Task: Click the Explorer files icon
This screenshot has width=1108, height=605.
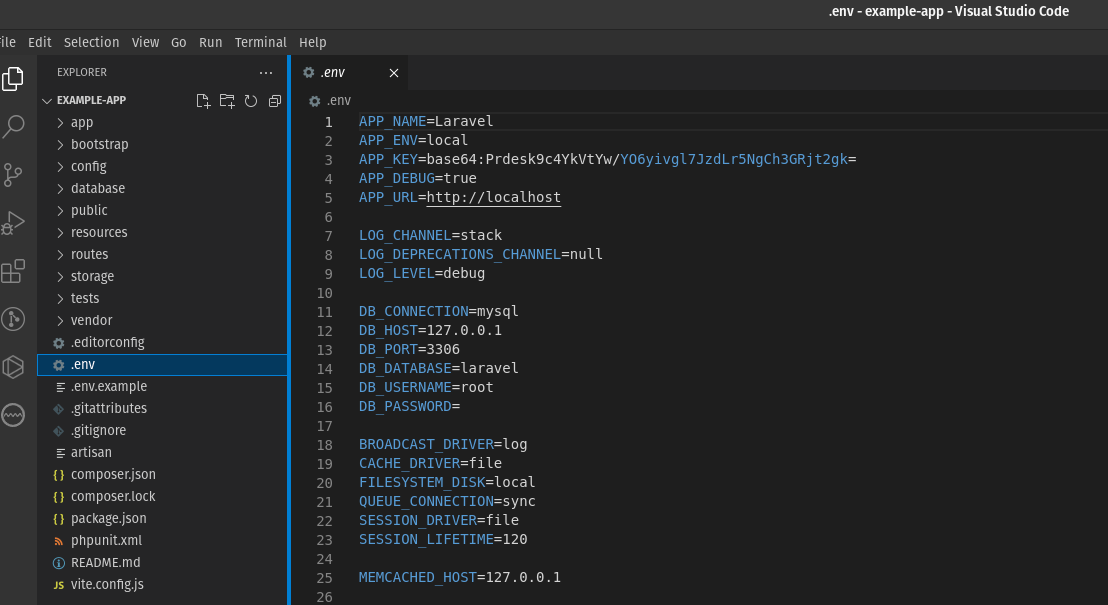Action: tap(13, 78)
